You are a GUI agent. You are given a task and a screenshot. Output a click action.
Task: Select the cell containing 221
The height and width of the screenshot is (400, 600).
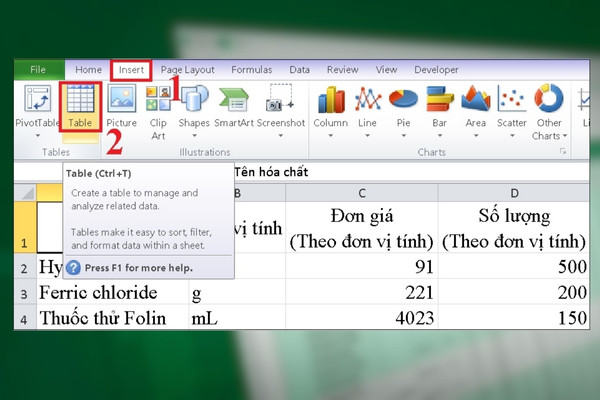[x=362, y=292]
